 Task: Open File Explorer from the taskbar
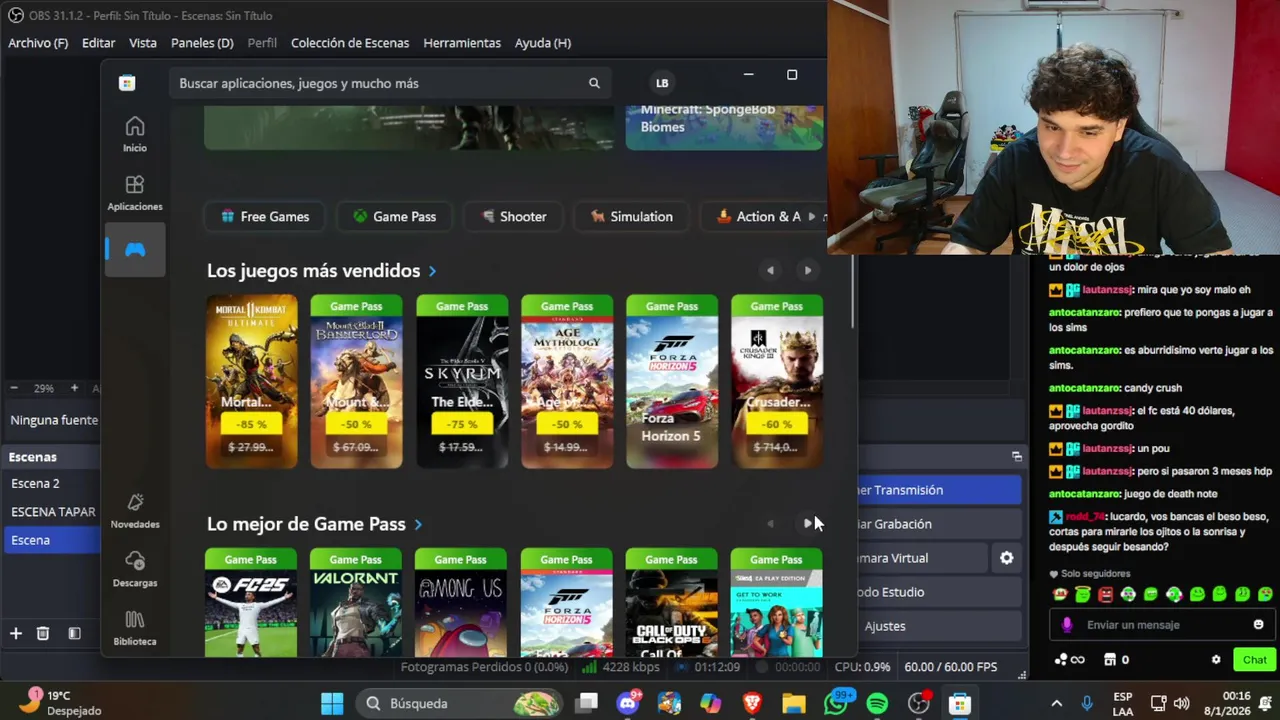(x=794, y=703)
